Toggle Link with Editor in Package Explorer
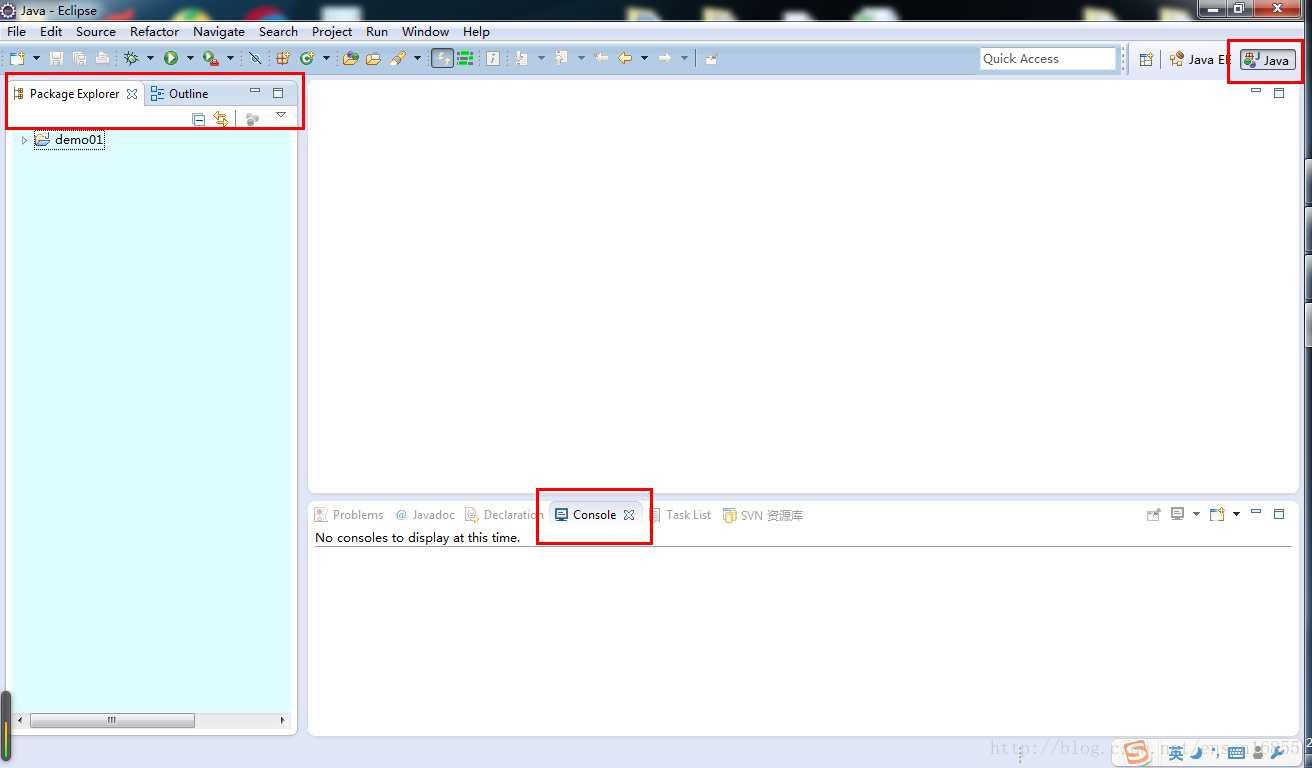This screenshot has width=1312, height=768. point(221,119)
